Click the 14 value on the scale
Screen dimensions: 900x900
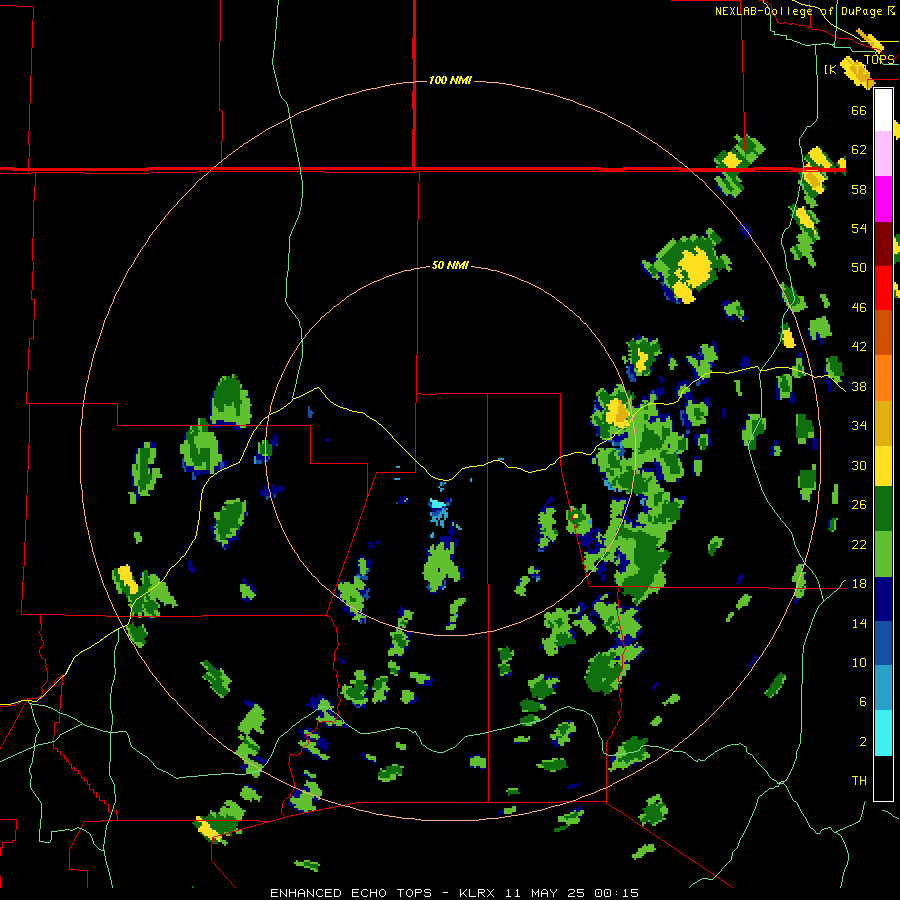tap(859, 623)
